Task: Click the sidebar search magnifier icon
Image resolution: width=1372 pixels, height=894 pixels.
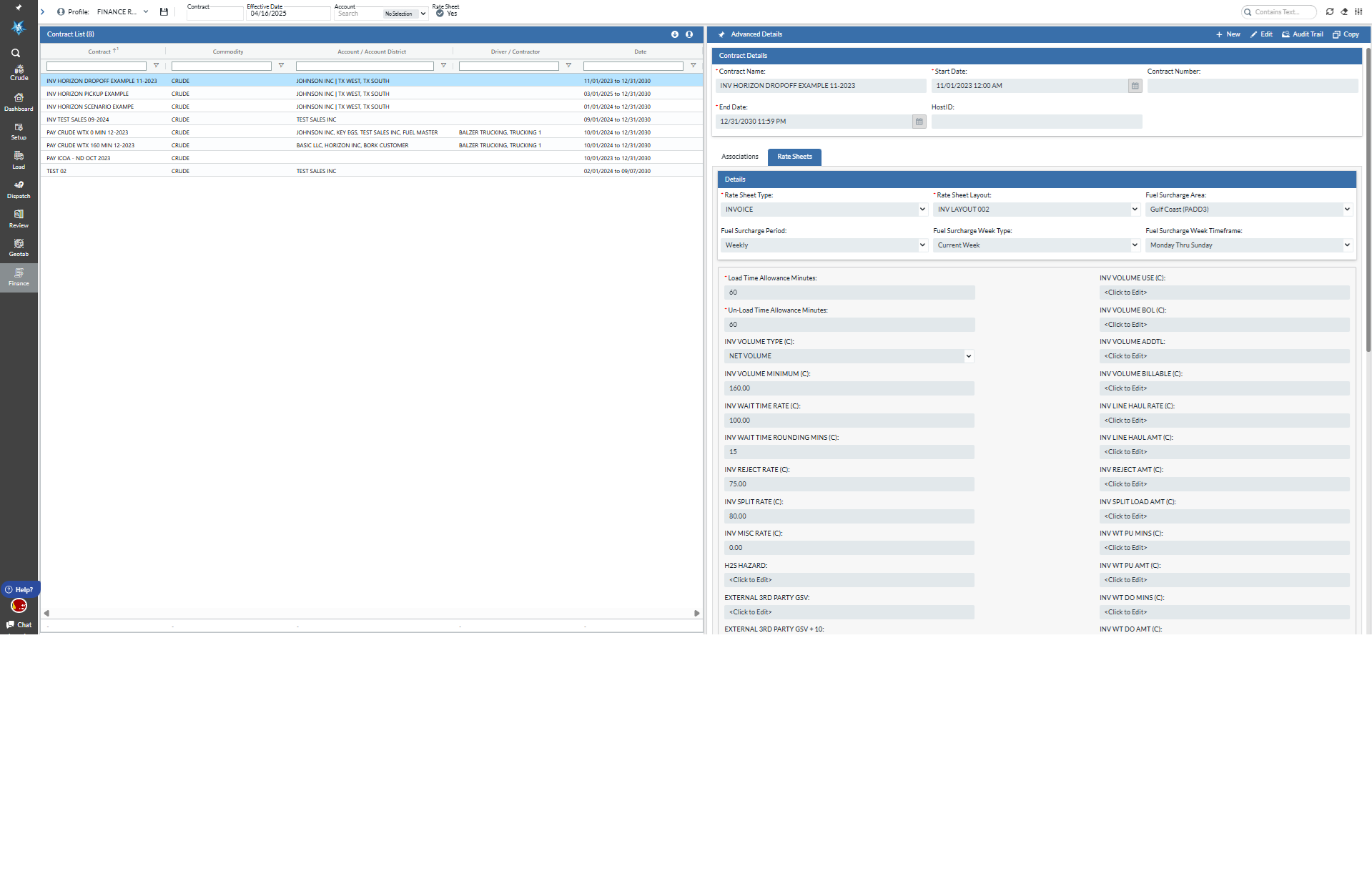Action: click(x=16, y=53)
